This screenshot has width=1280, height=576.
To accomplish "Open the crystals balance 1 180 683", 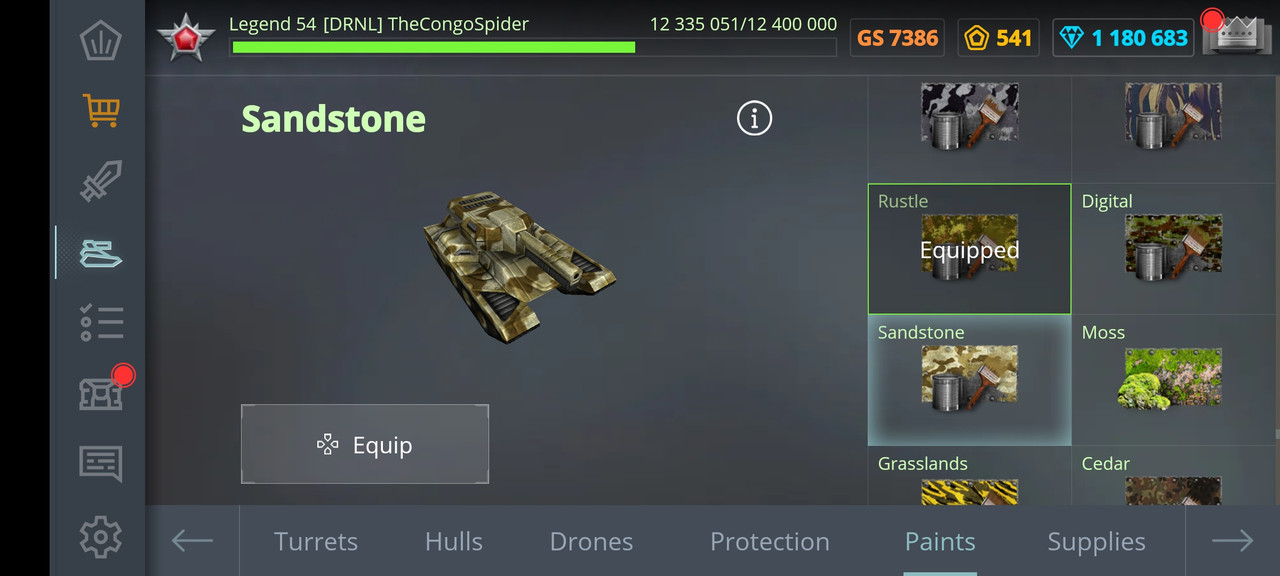I will (x=1123, y=38).
